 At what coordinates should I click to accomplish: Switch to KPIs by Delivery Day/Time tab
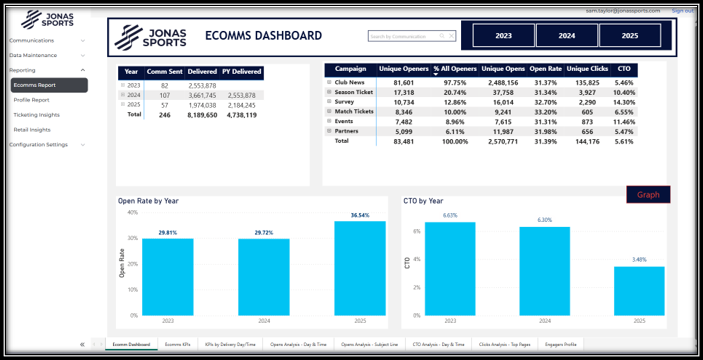coord(230,344)
